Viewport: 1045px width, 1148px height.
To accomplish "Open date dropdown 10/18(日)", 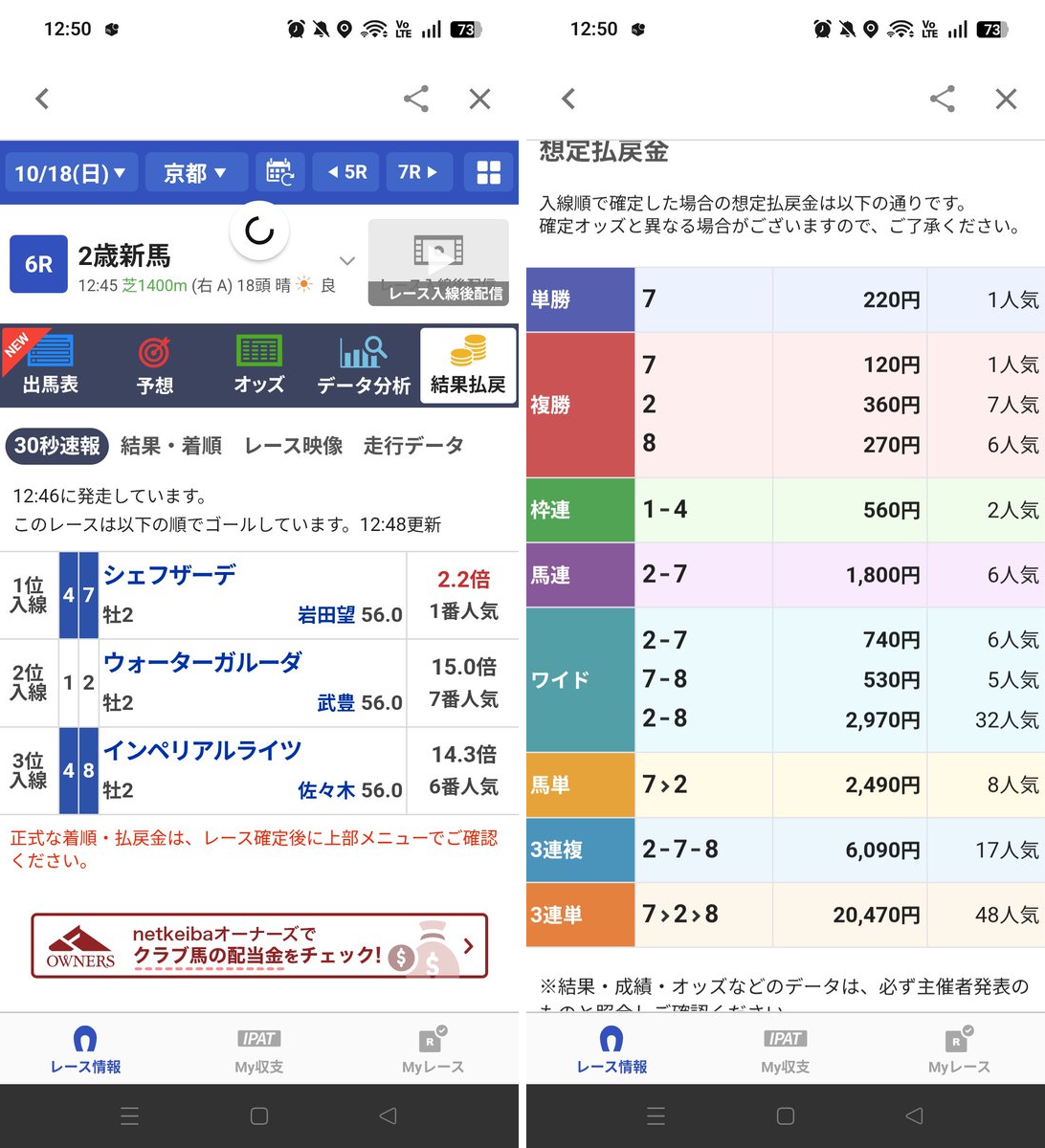I will (x=70, y=173).
